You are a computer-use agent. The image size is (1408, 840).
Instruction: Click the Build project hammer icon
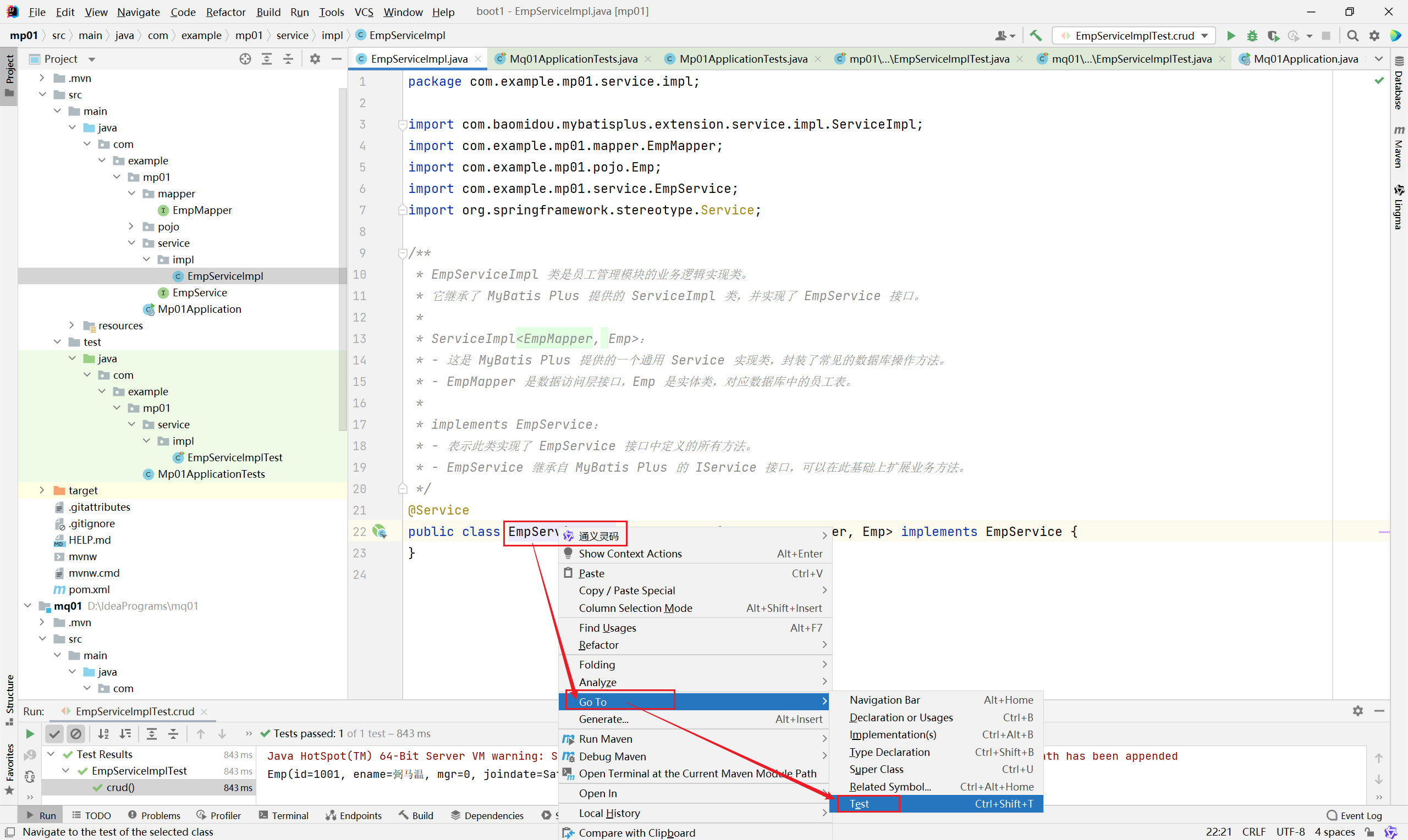[x=1036, y=36]
